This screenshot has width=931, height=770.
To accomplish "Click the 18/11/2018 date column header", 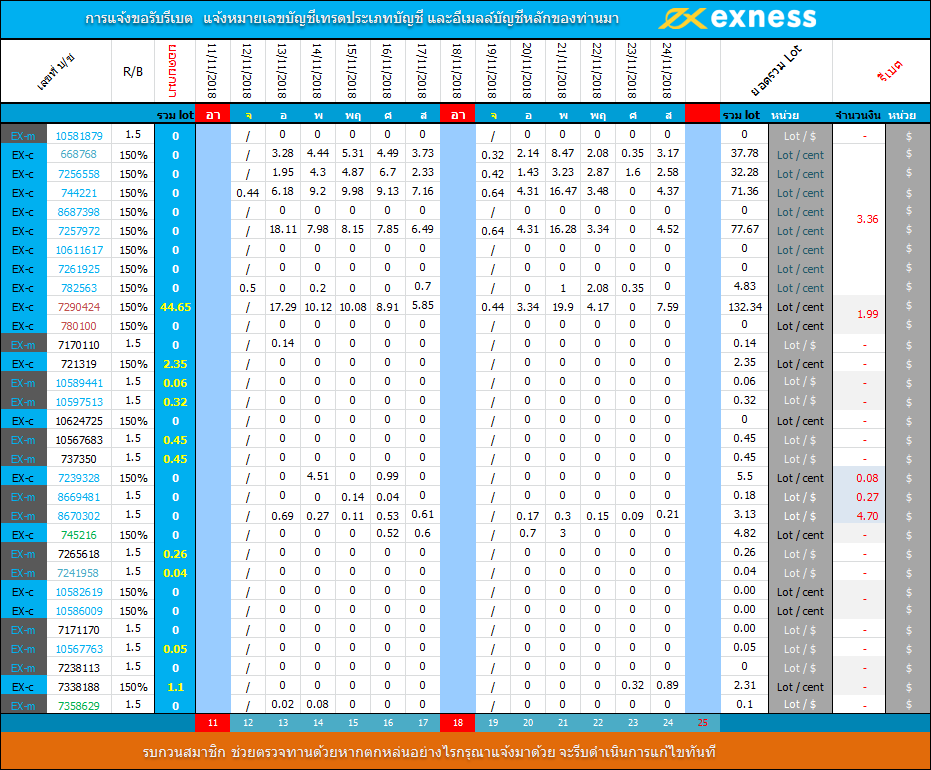I will [x=457, y=71].
